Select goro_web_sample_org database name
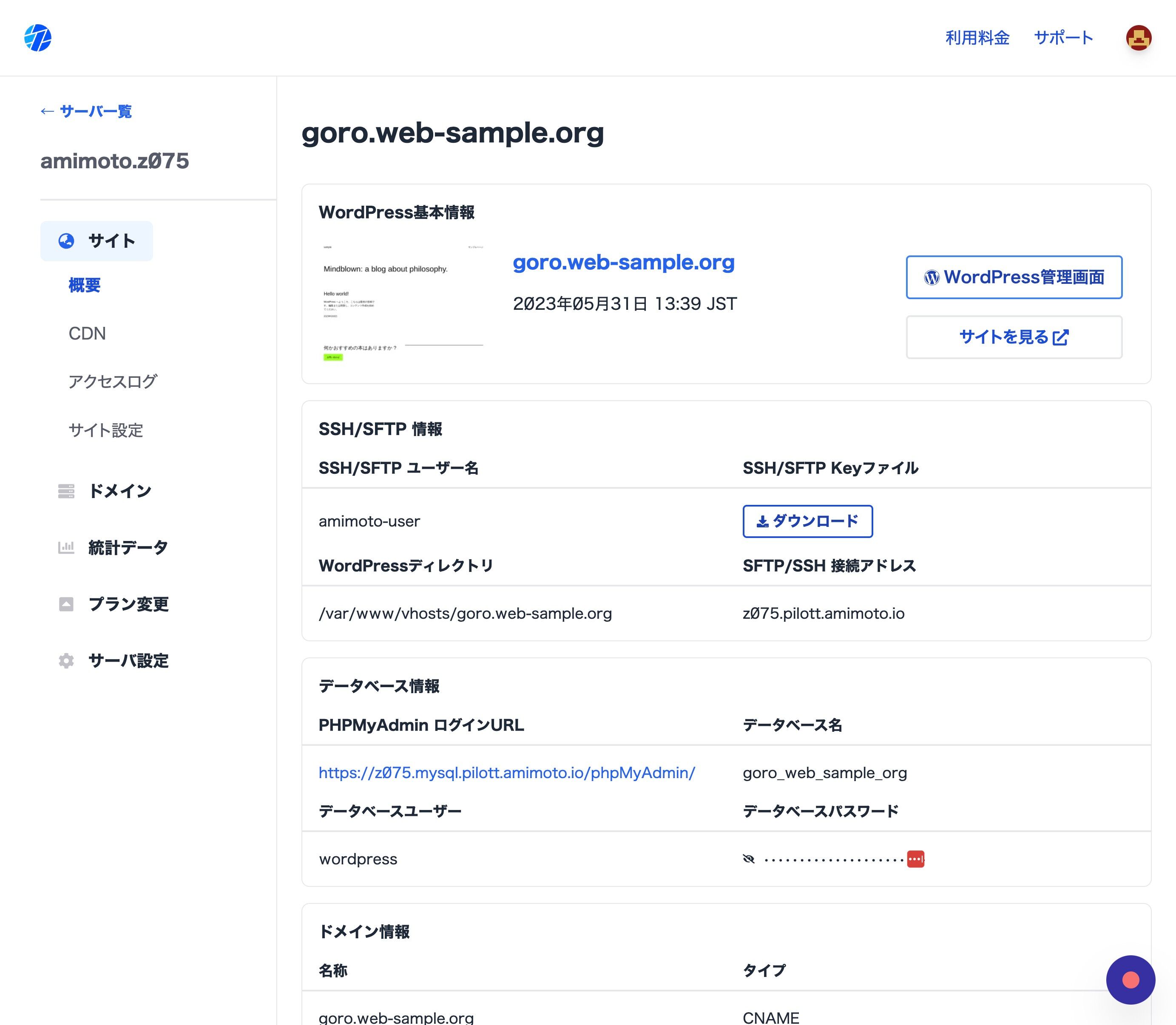Viewport: 1176px width, 1025px height. 825,773
